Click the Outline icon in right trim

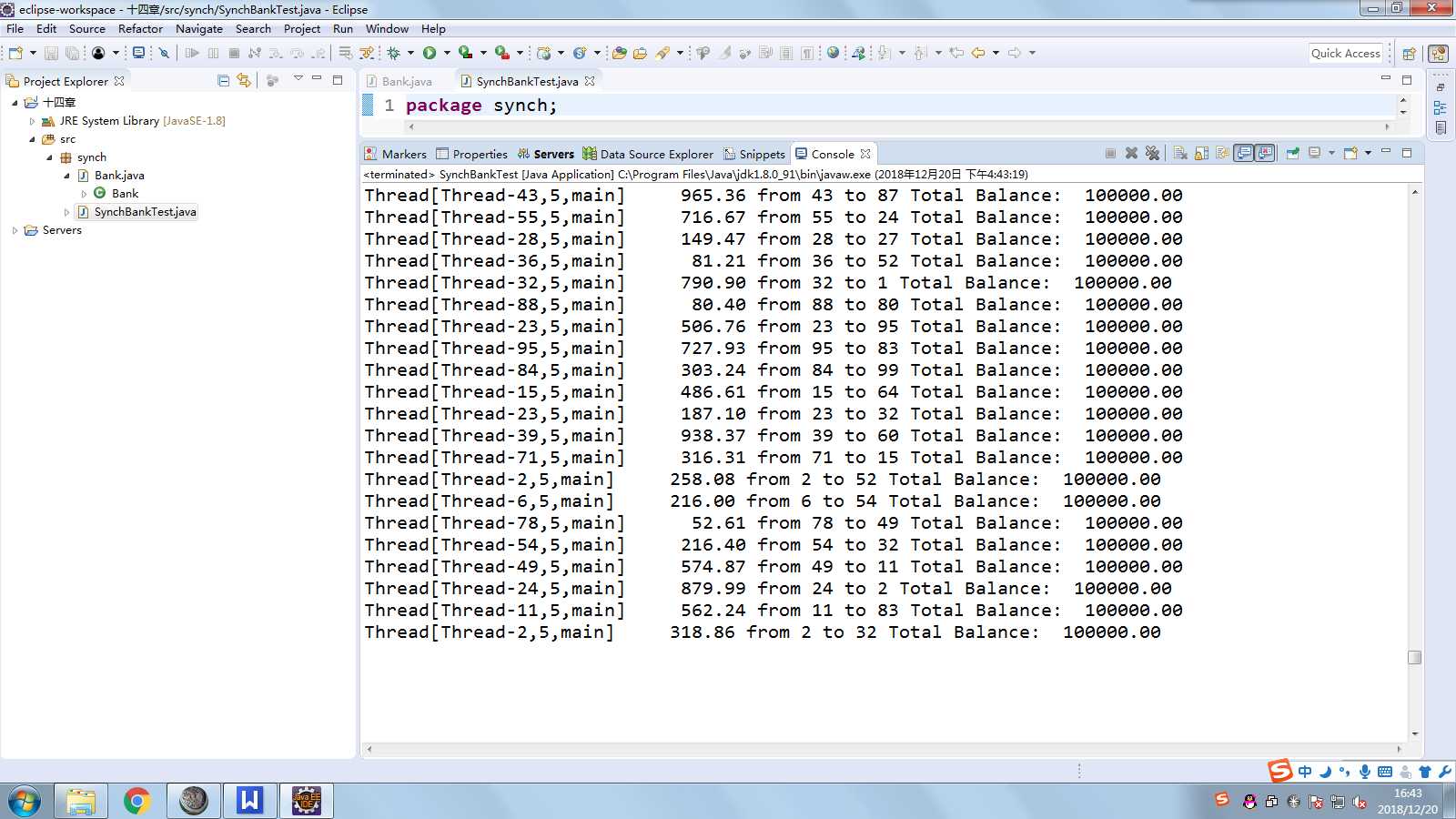tap(1440, 107)
